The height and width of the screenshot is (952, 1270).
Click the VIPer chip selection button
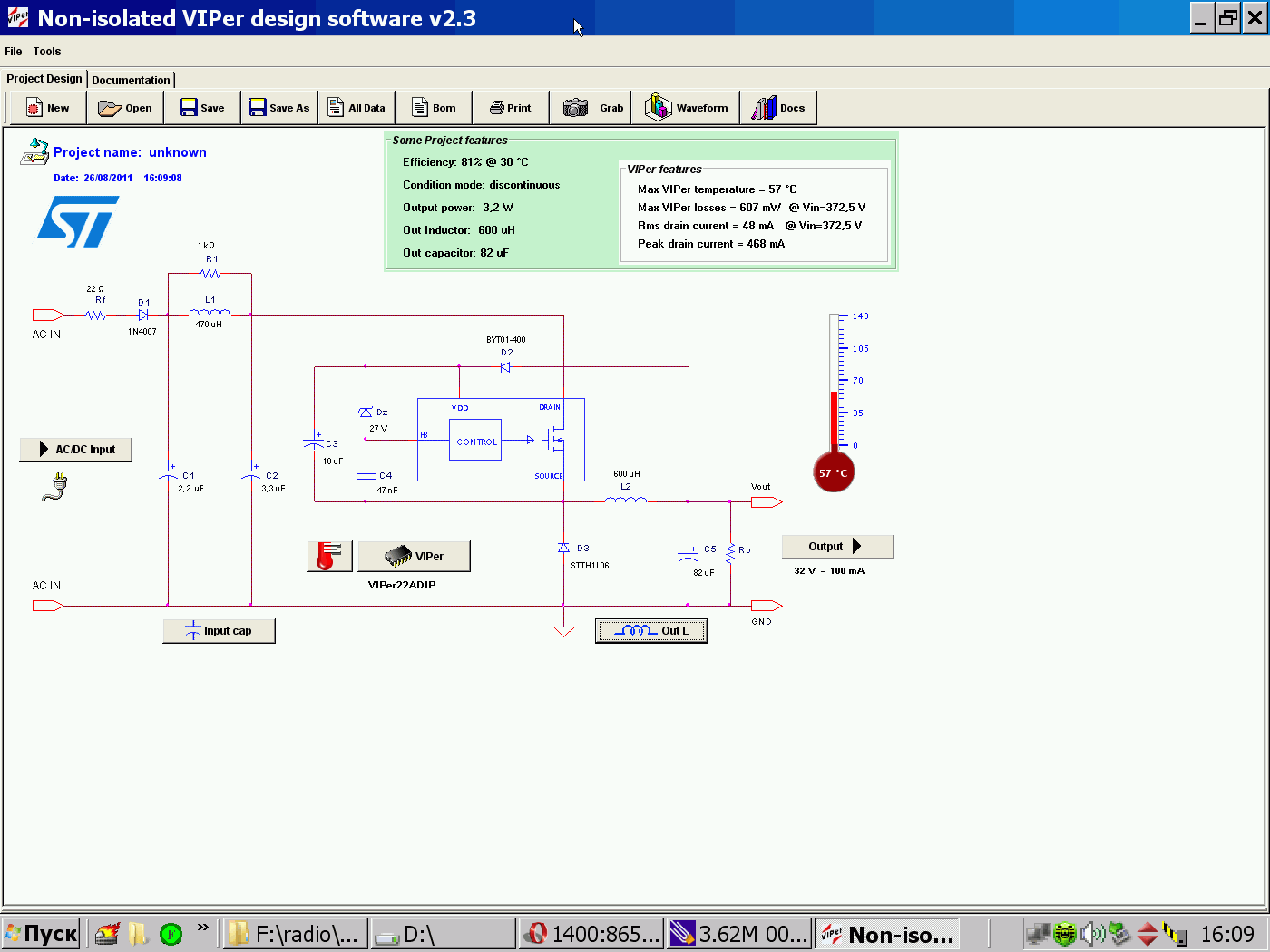415,556
